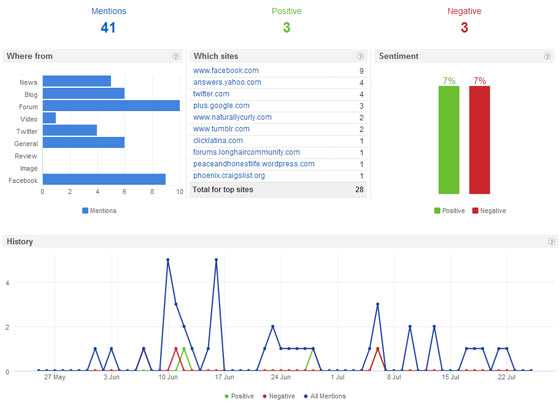Image resolution: width=560 pixels, height=407 pixels.
Task: Click the 10 Jun peak data point
Action: tap(168, 260)
